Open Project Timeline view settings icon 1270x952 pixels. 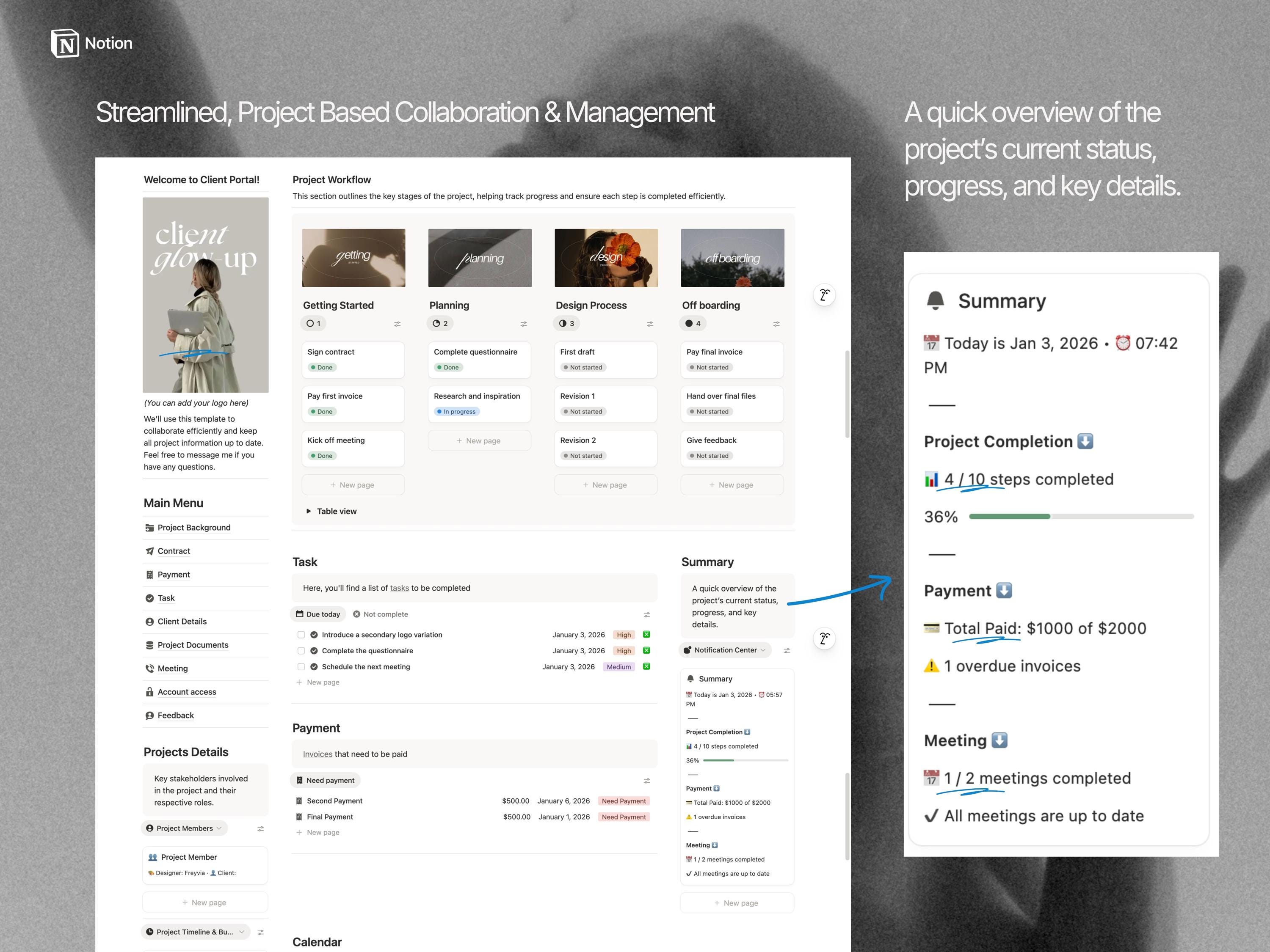point(261,933)
